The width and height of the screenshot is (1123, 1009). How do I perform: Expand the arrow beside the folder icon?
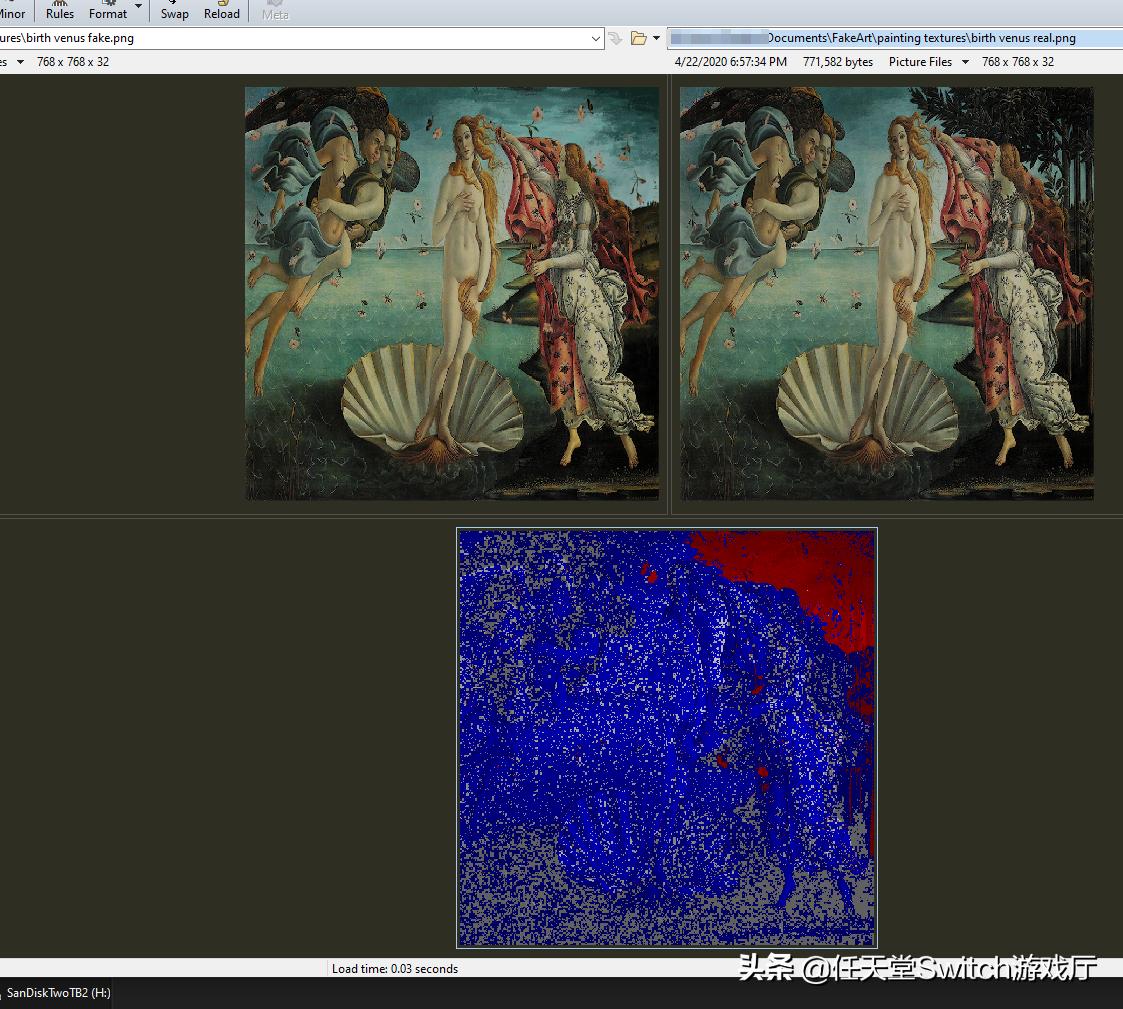pos(656,39)
